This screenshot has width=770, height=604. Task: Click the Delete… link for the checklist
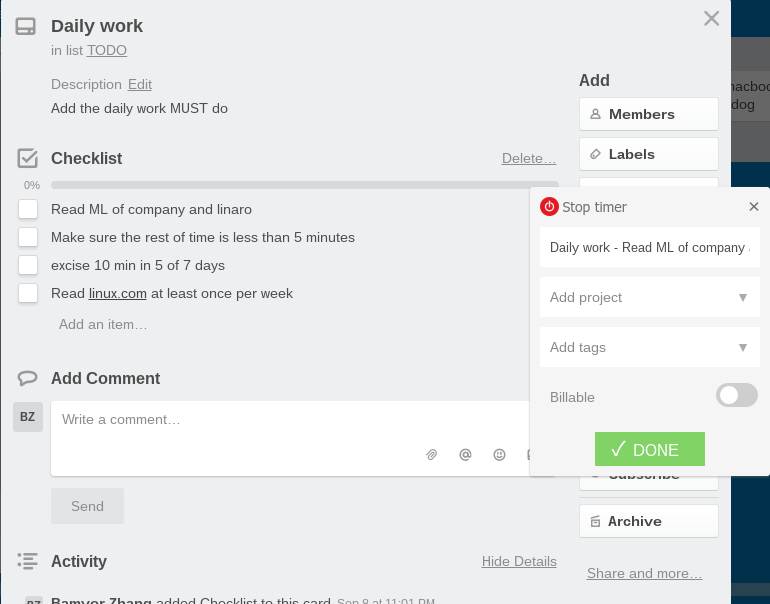point(529,159)
